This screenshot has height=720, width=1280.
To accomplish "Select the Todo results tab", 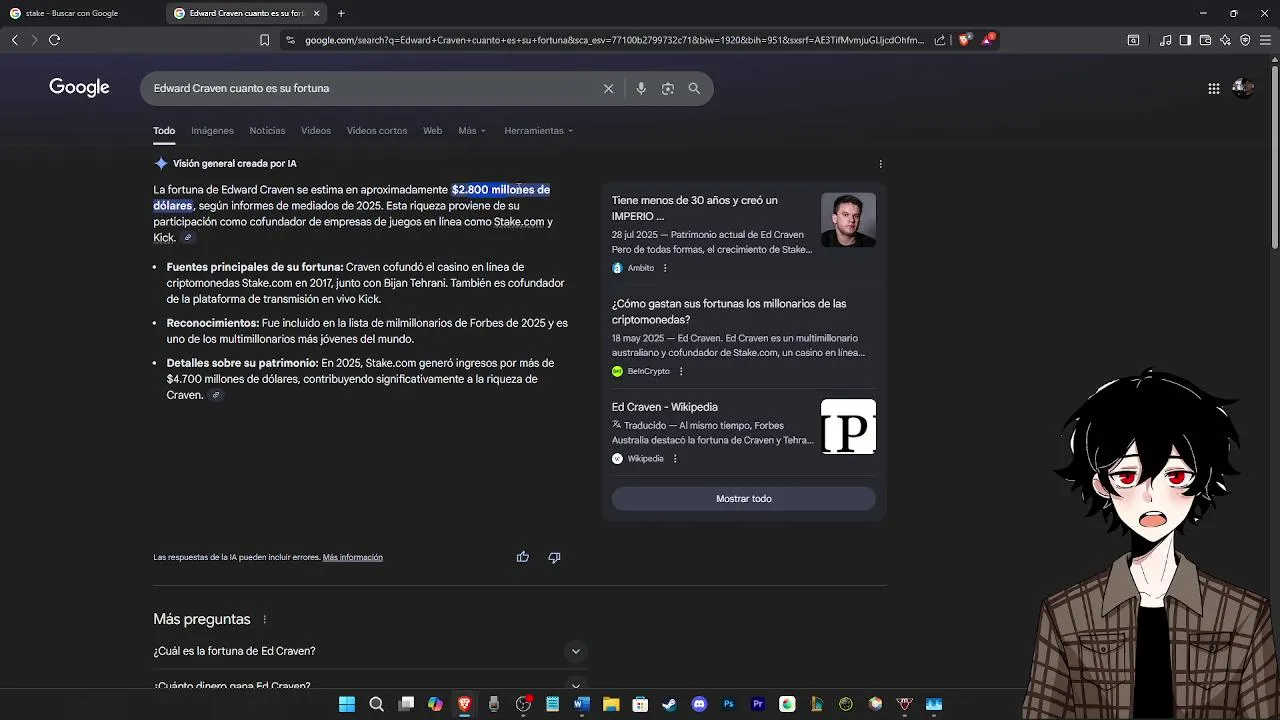I will (x=164, y=131).
